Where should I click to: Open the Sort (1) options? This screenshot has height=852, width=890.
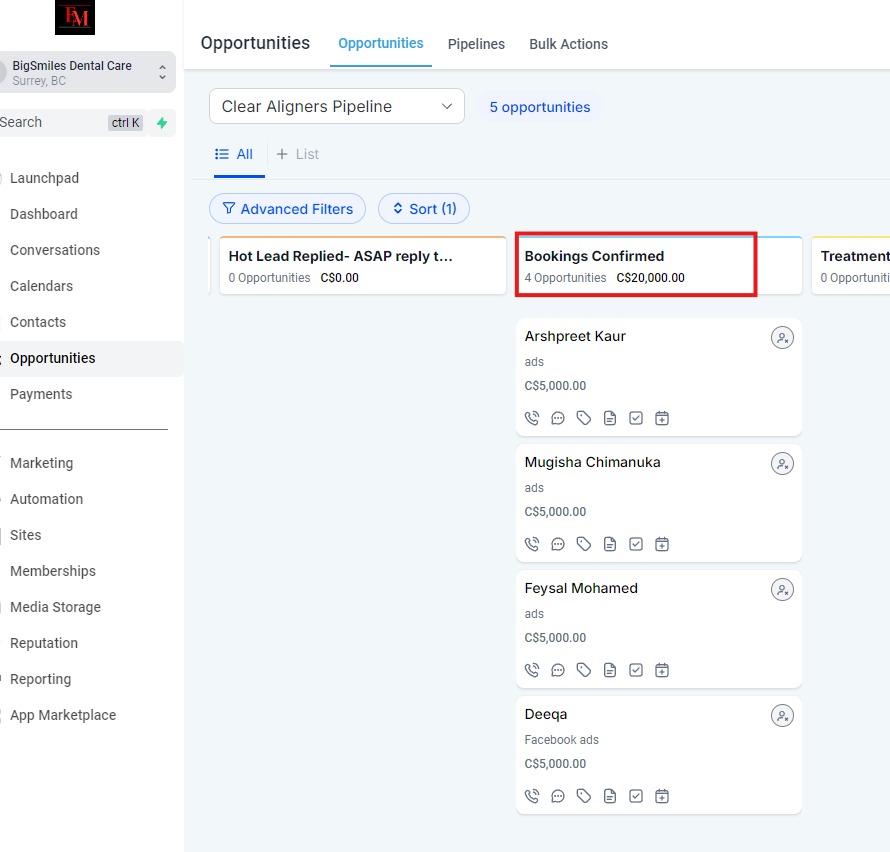click(423, 209)
